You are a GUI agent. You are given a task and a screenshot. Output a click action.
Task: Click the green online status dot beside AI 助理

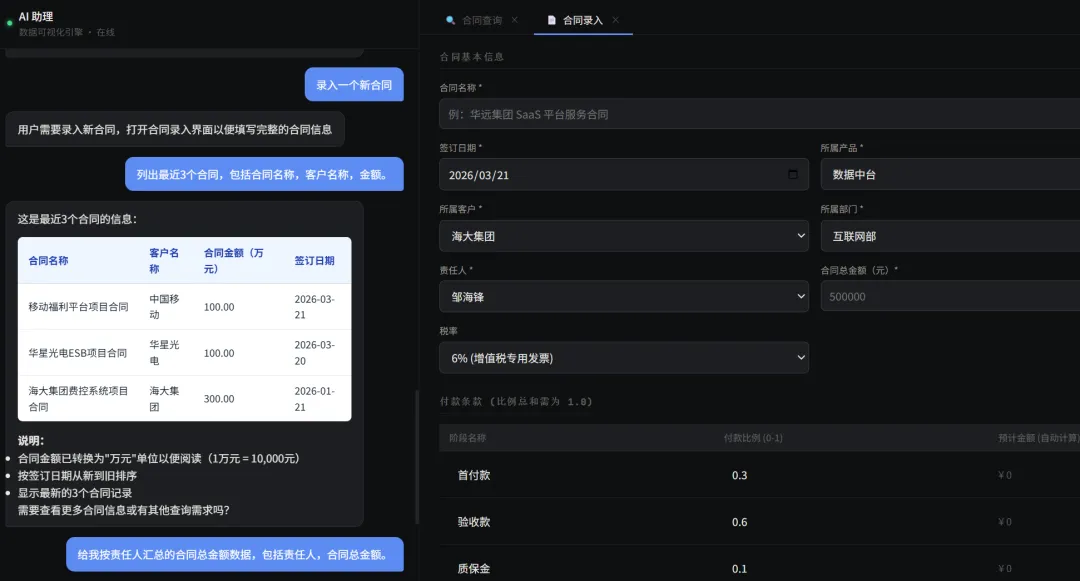(8, 22)
